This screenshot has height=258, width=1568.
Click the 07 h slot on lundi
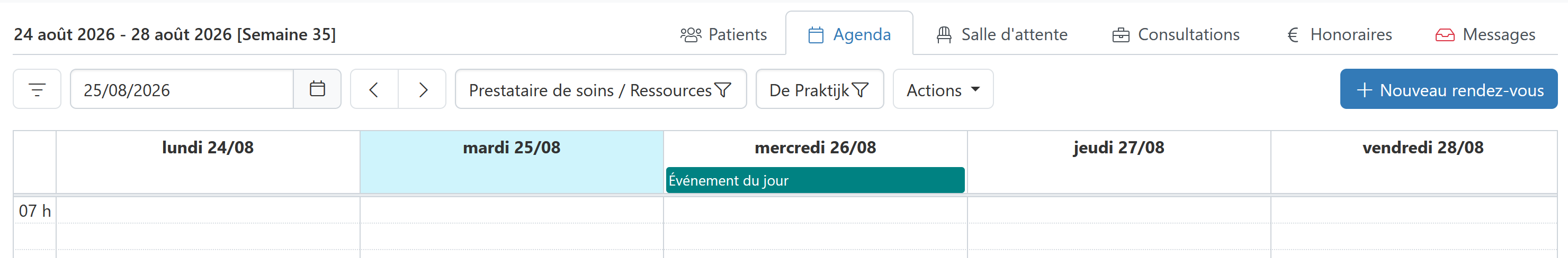[208, 210]
